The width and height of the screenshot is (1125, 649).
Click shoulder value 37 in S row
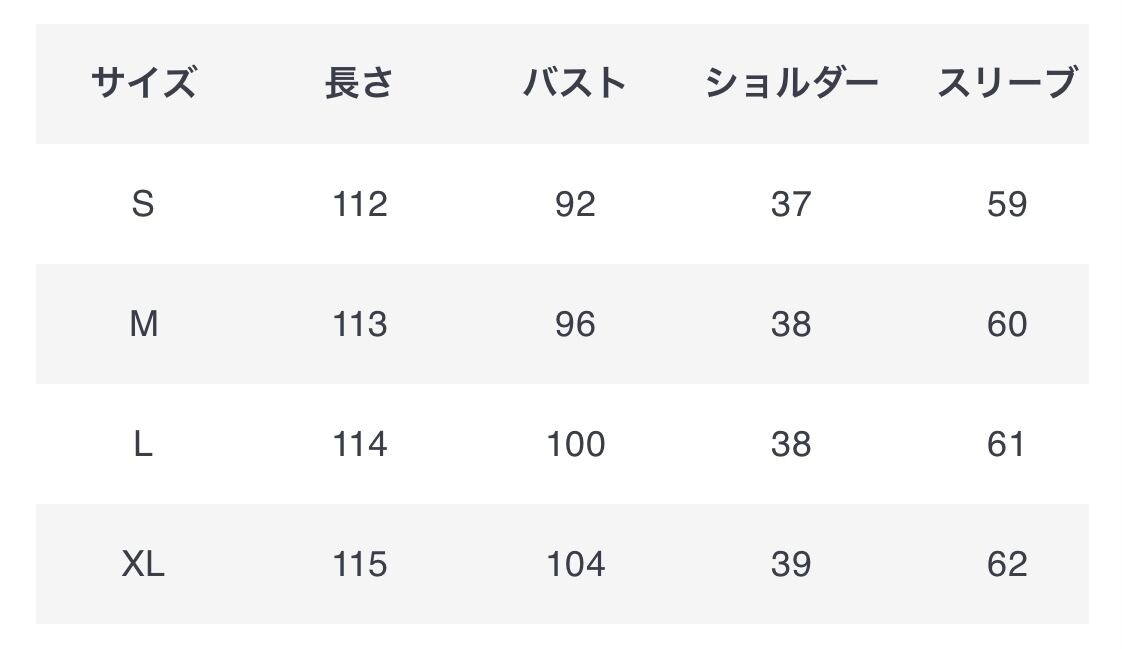tap(791, 204)
